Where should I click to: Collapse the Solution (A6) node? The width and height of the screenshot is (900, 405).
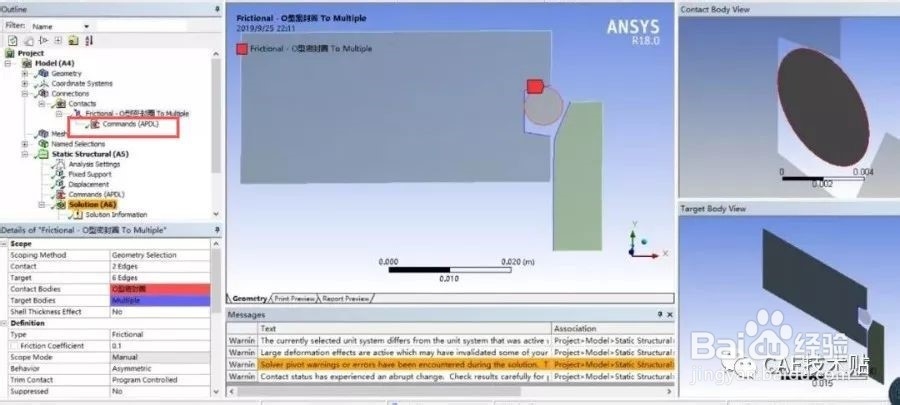coord(41,205)
